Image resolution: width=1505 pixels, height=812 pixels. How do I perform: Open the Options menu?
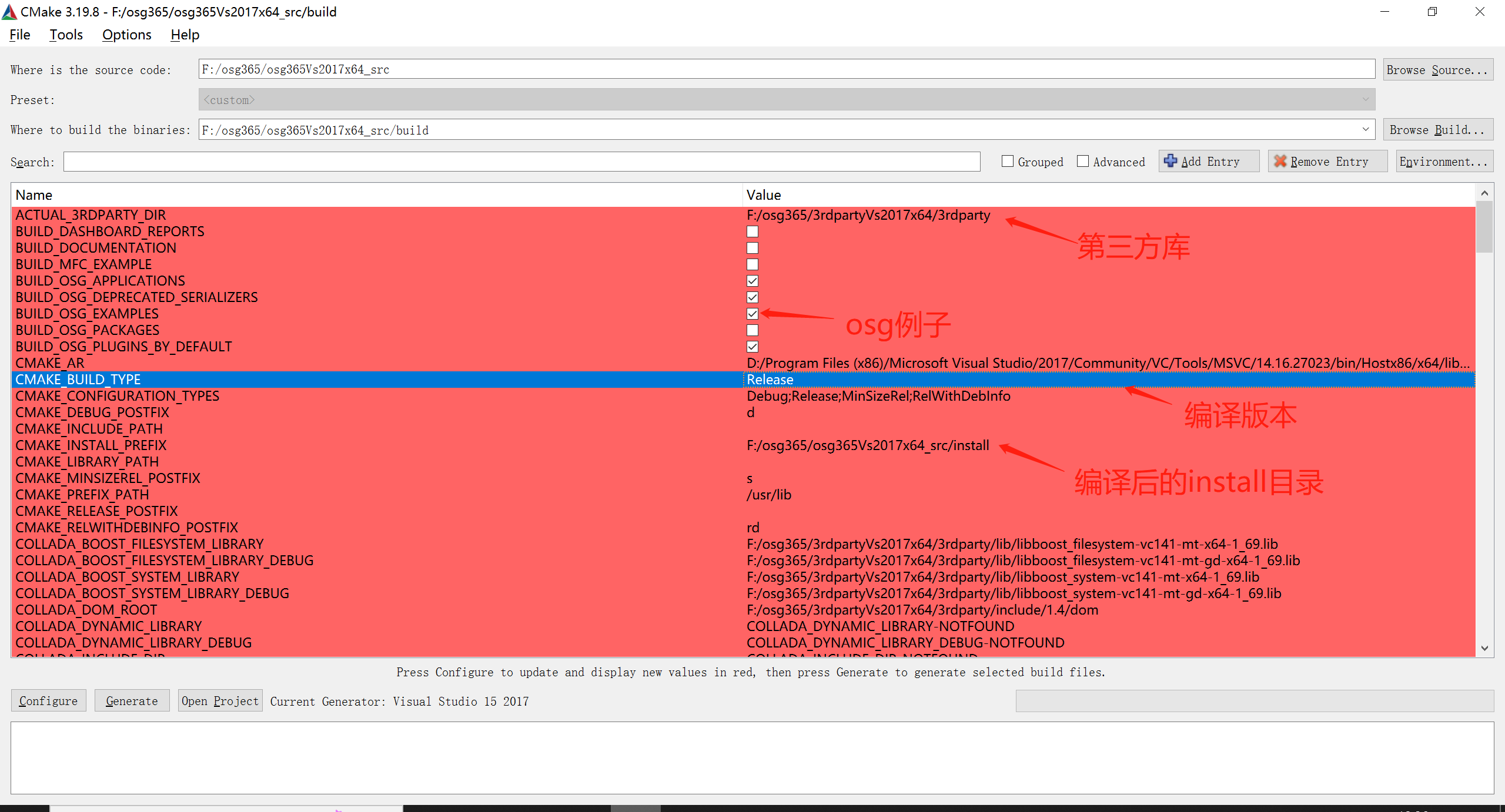[x=126, y=35]
